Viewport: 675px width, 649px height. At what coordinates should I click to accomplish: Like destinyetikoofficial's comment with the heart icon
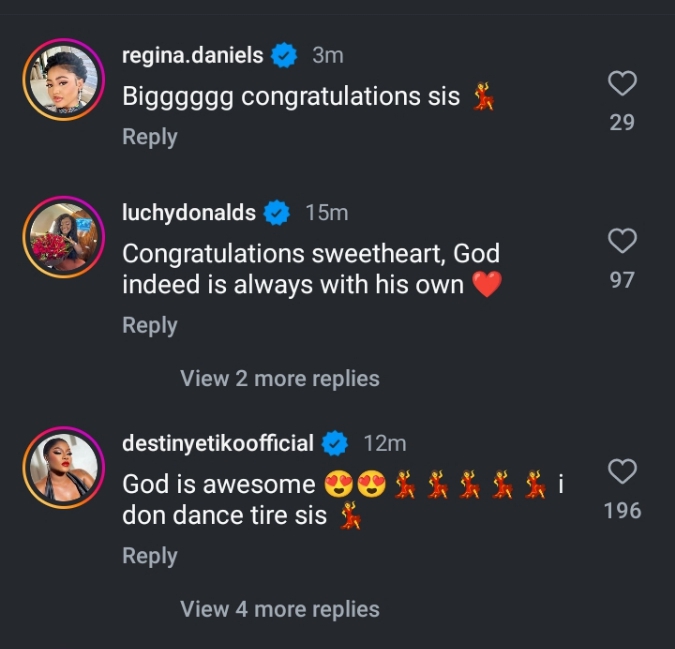click(622, 471)
